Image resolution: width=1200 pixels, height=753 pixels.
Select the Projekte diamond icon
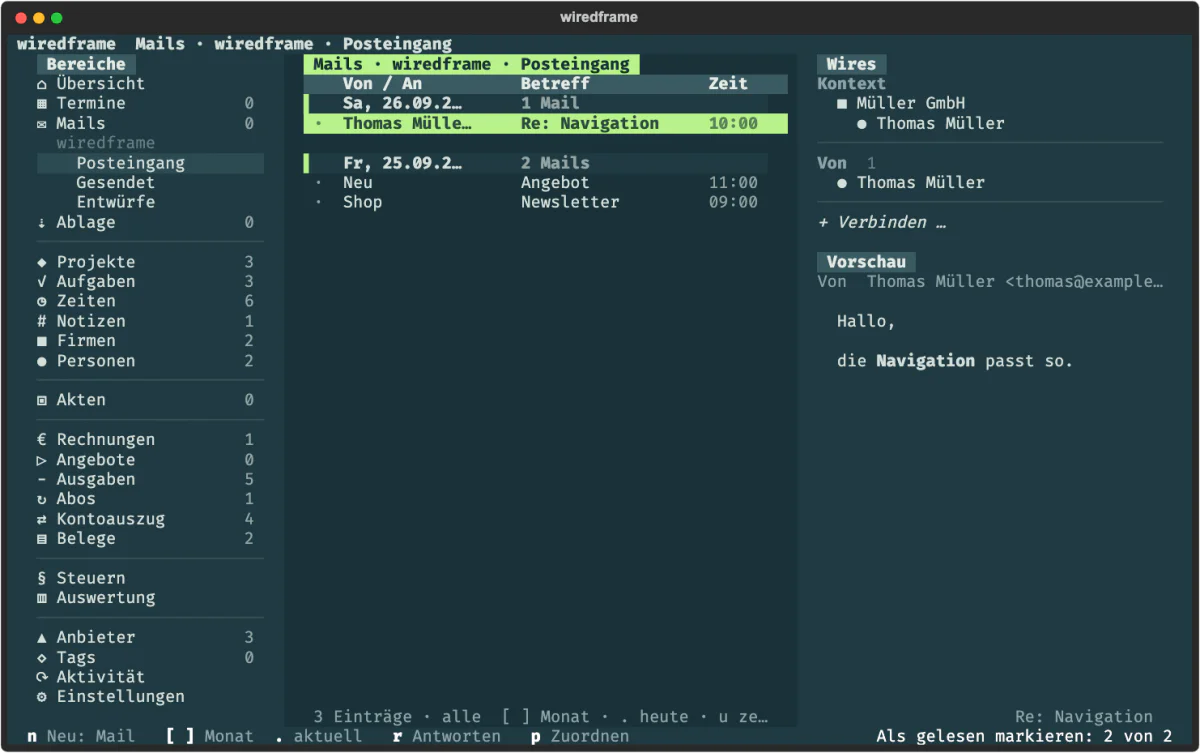42,262
